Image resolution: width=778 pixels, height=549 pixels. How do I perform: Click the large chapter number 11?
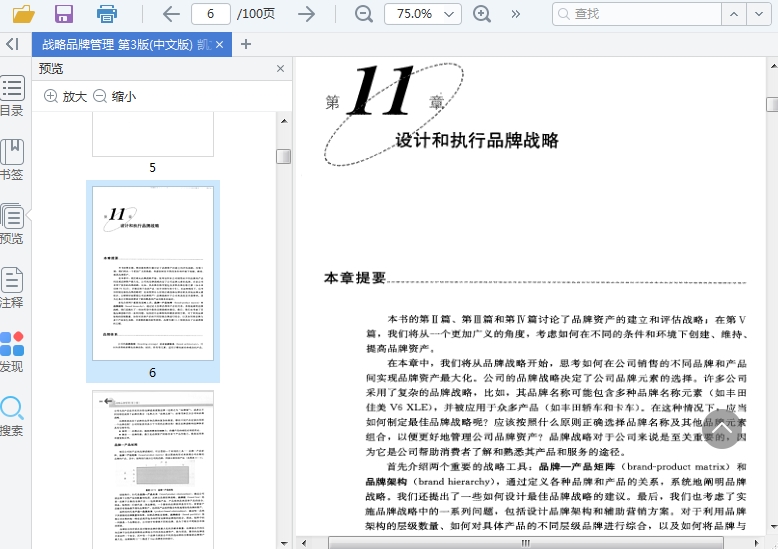381,91
